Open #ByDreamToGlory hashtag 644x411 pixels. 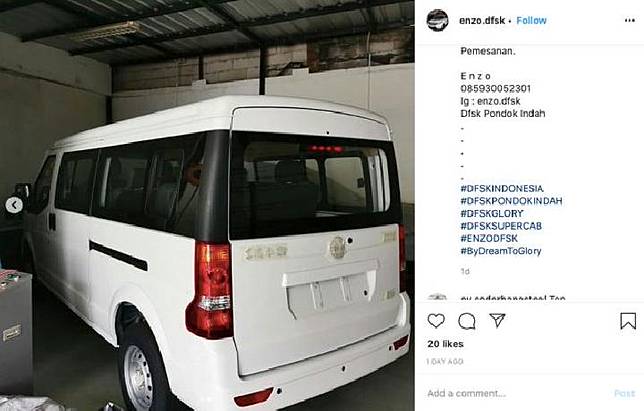pos(501,251)
